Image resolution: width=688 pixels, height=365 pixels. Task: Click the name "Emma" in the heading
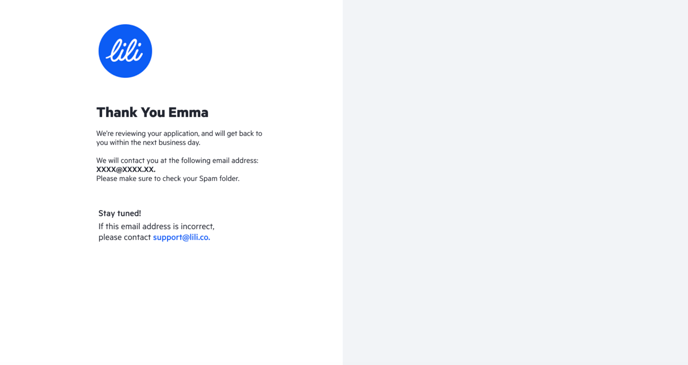pos(188,112)
